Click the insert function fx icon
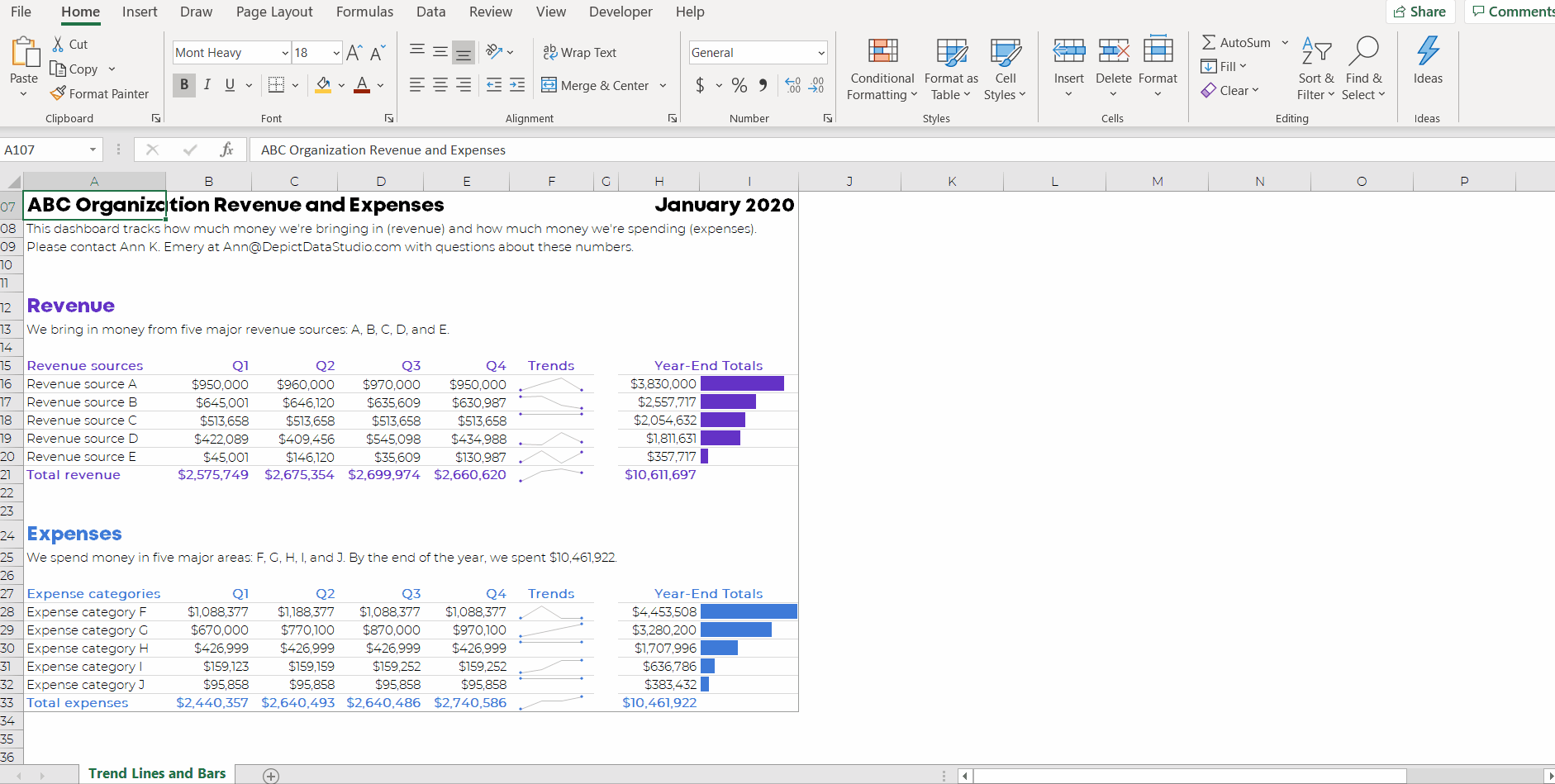Screen dimensions: 1555x784 tap(226, 150)
